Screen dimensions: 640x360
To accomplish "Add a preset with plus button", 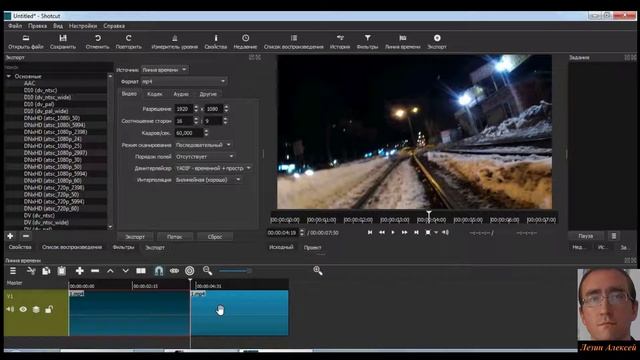I will click(10, 236).
